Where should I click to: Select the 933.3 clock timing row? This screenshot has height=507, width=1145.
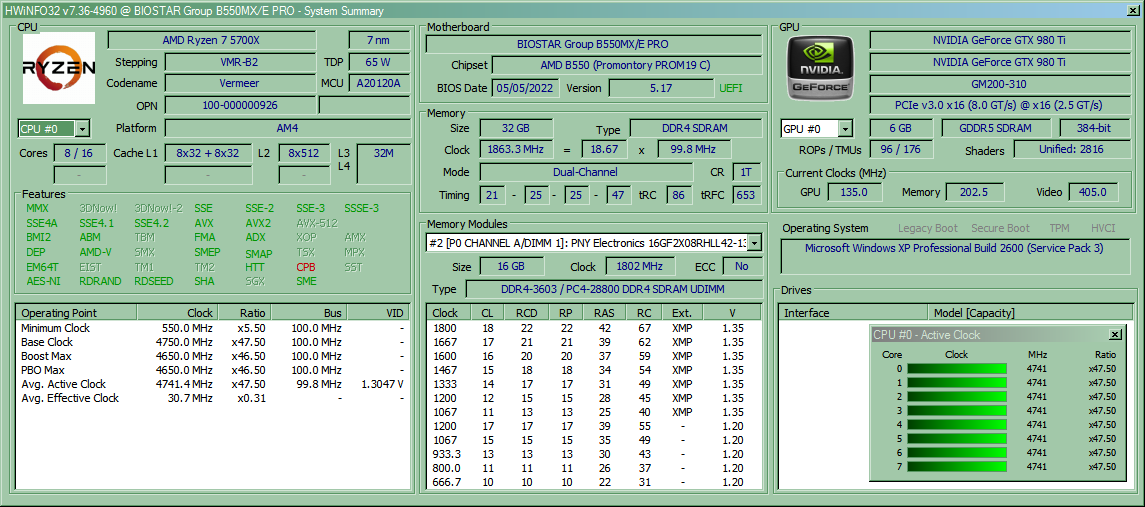point(593,454)
